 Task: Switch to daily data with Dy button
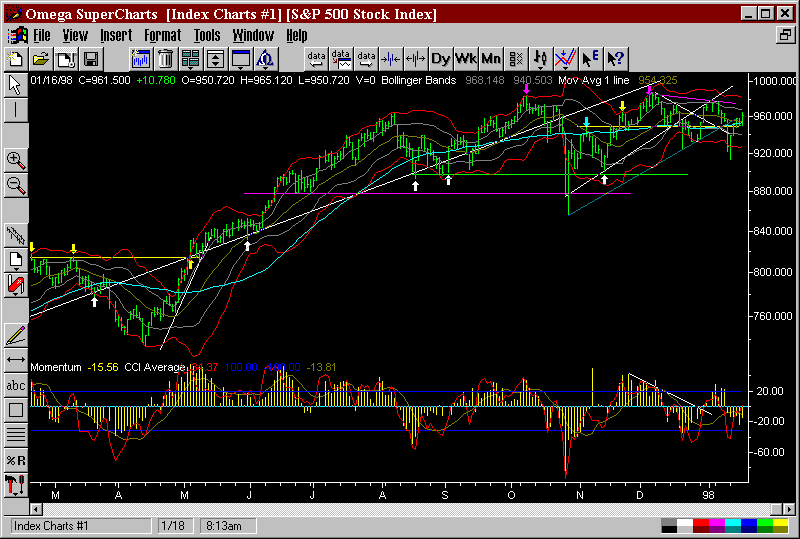pos(441,59)
